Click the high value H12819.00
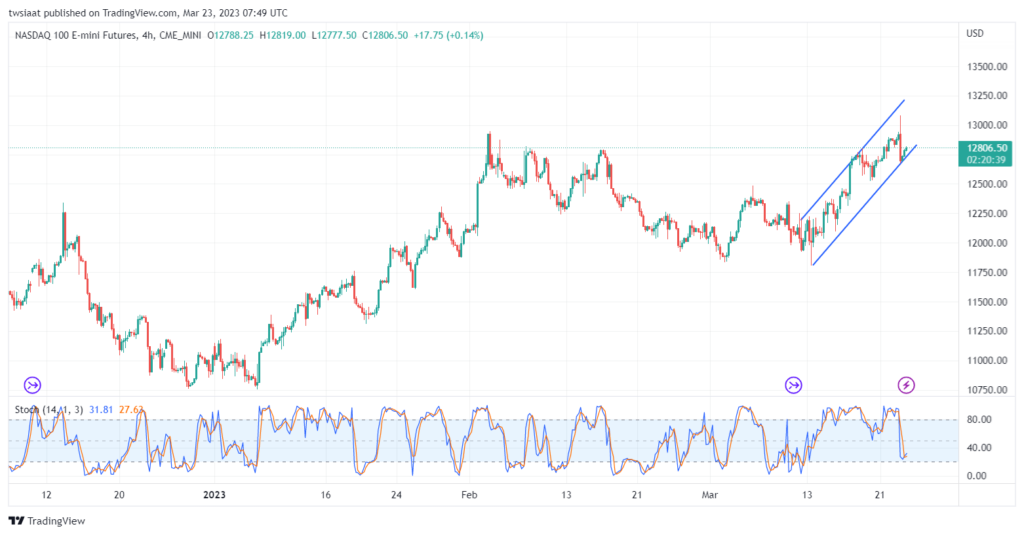The width and height of the screenshot is (1024, 535). click(282, 35)
